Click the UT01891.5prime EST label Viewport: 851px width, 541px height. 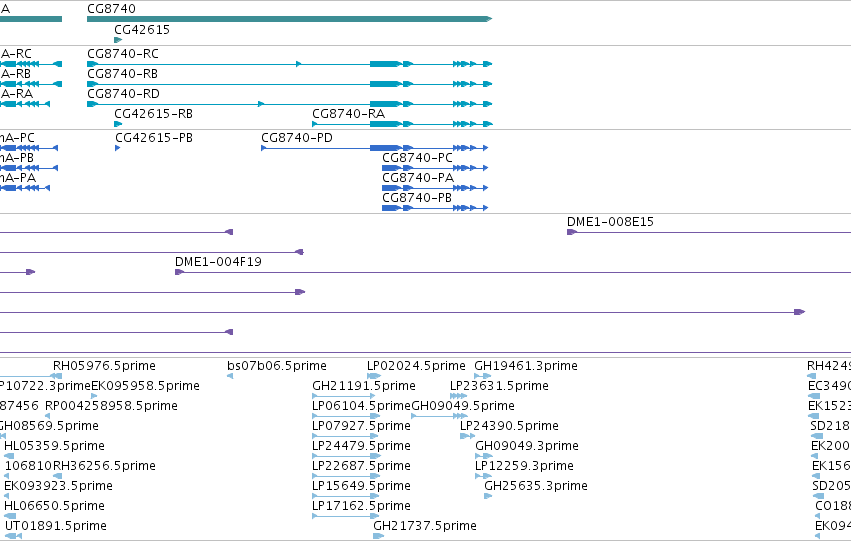pyautogui.click(x=56, y=526)
